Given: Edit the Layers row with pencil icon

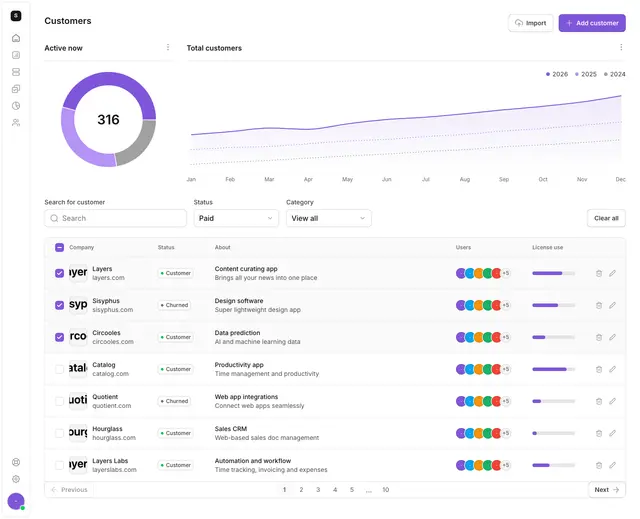Looking at the screenshot, I should [x=612, y=273].
